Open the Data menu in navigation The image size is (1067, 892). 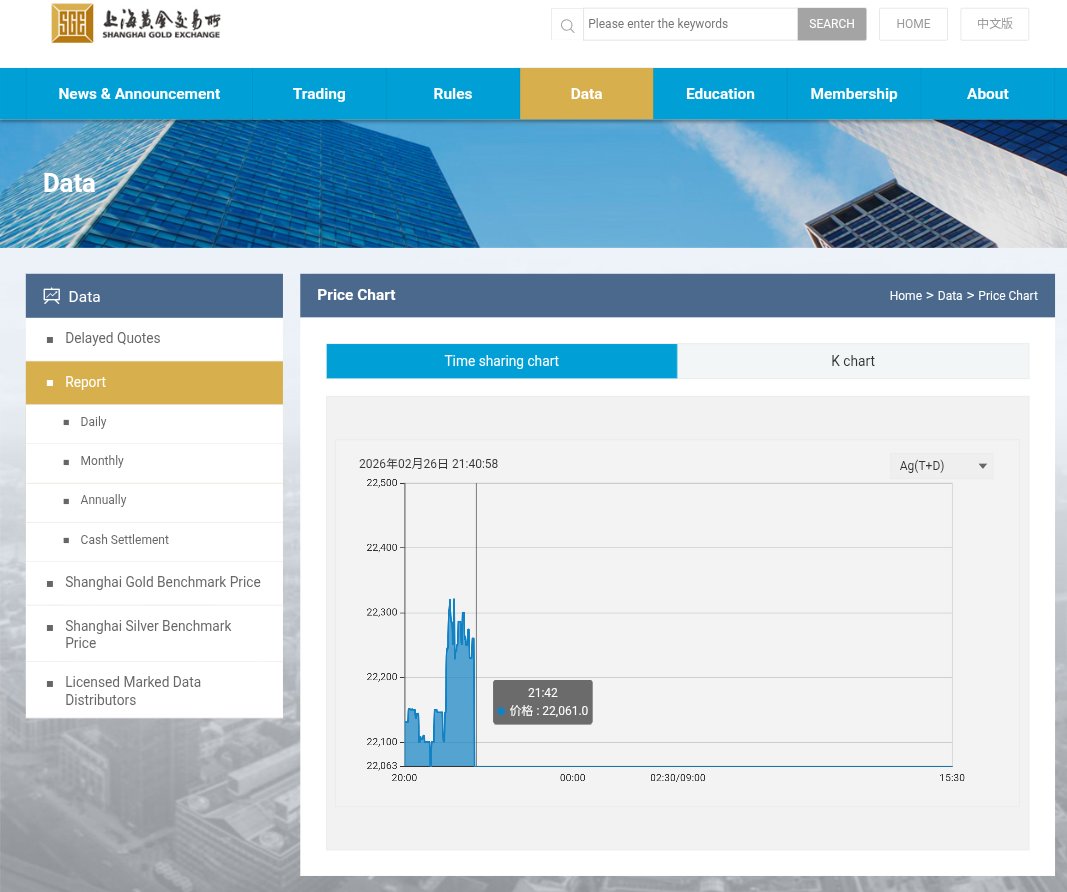click(587, 94)
